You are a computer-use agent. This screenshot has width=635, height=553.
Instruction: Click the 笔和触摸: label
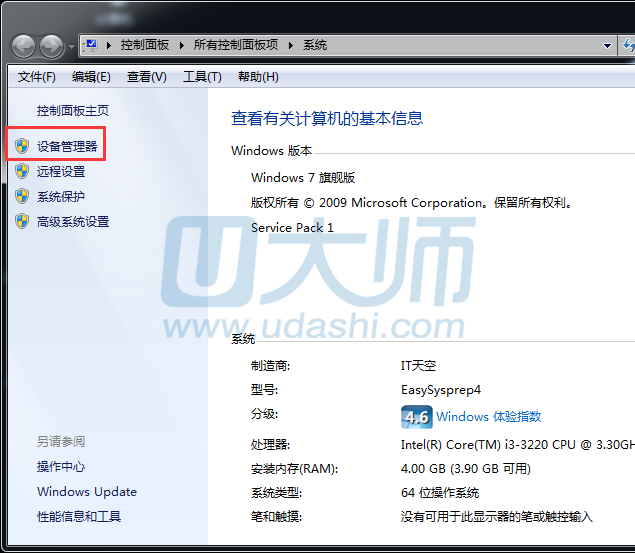pos(276,517)
